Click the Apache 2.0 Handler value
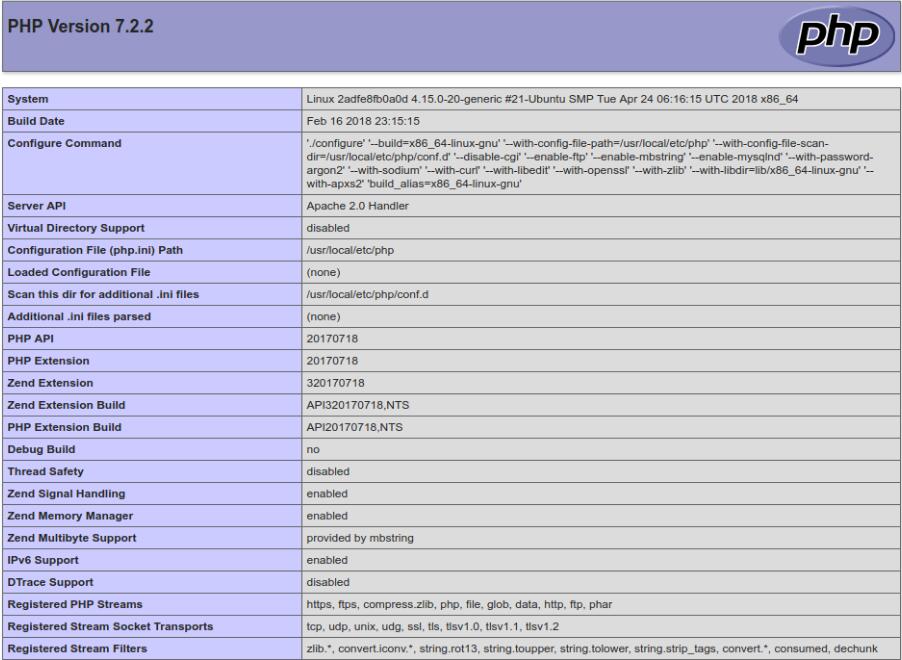This screenshot has width=902, height=660. click(x=359, y=205)
